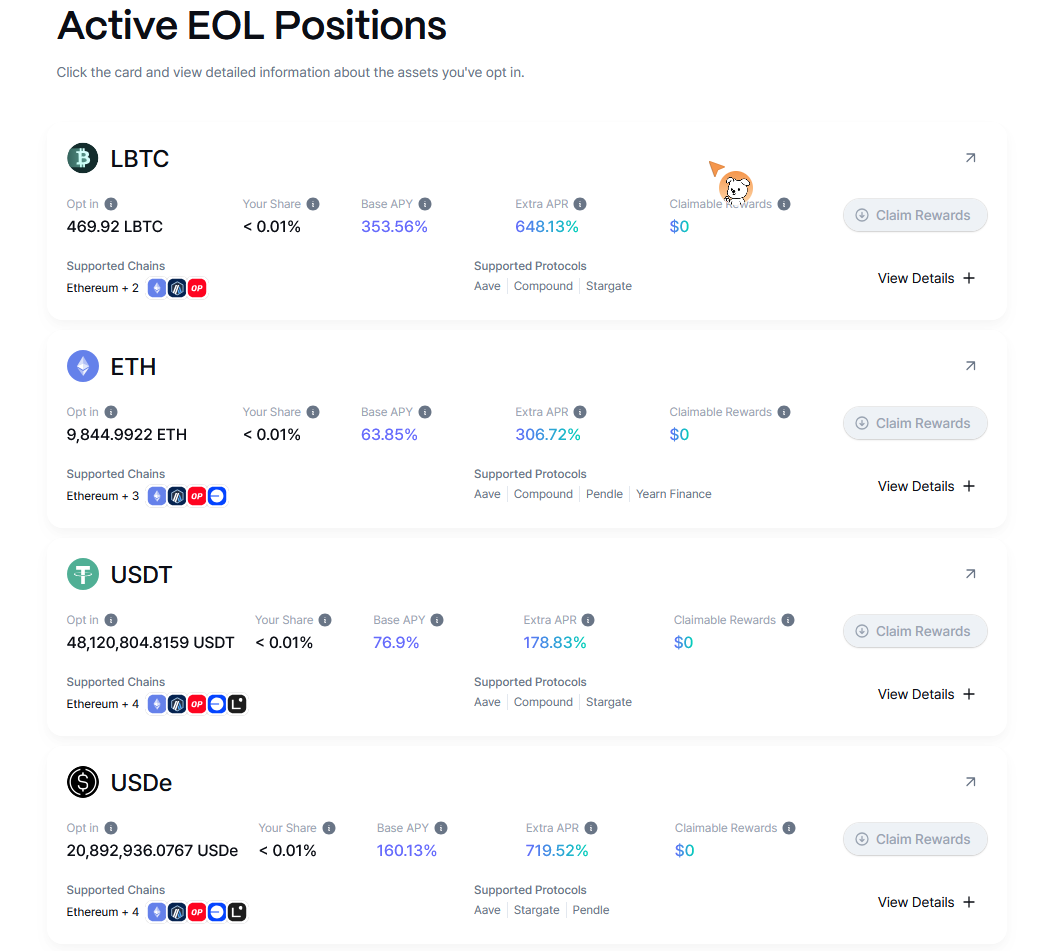The width and height of the screenshot is (1061, 951).
Task: Select the USDT position card title
Action: (x=141, y=575)
